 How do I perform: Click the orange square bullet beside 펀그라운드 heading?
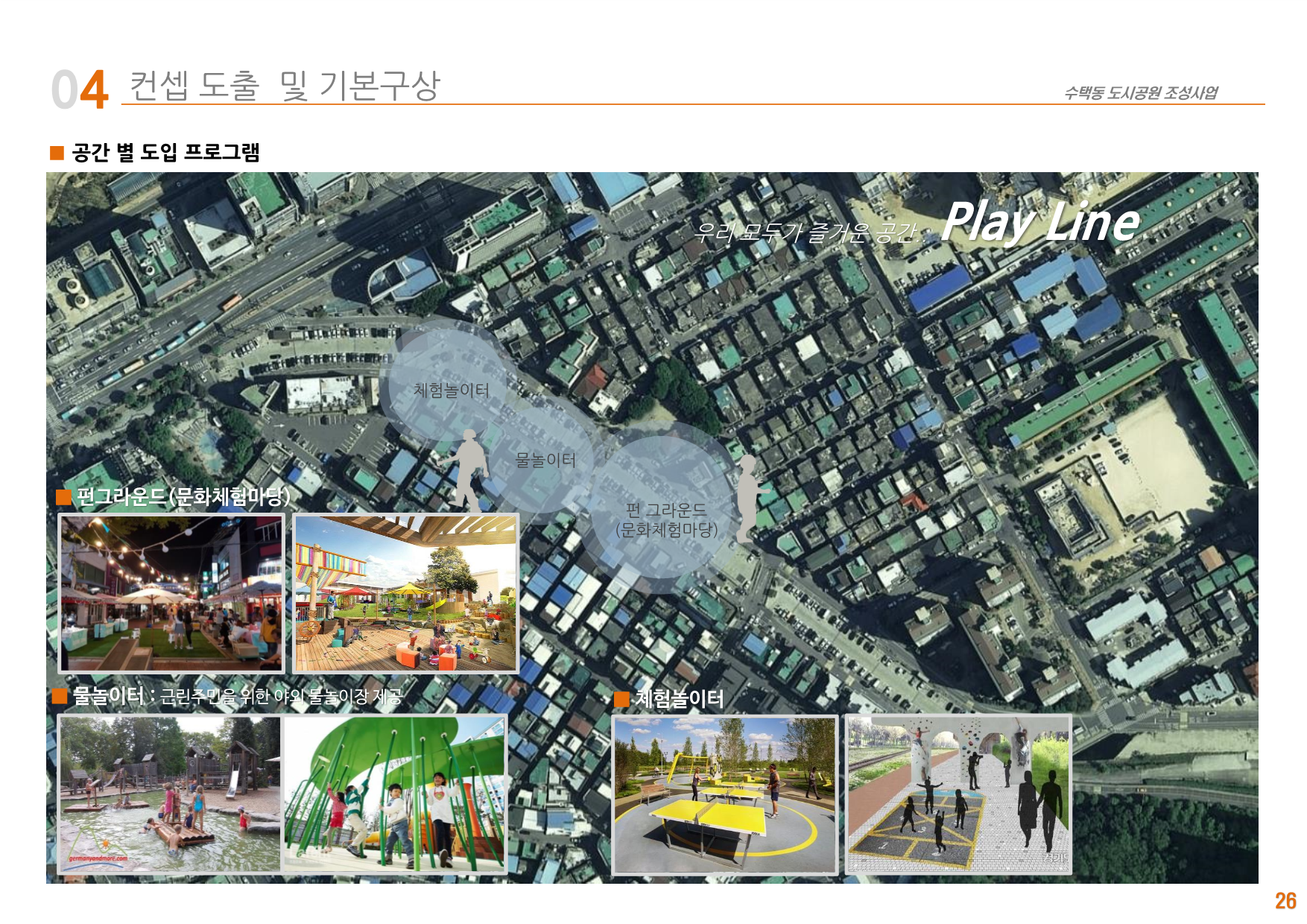64,497
